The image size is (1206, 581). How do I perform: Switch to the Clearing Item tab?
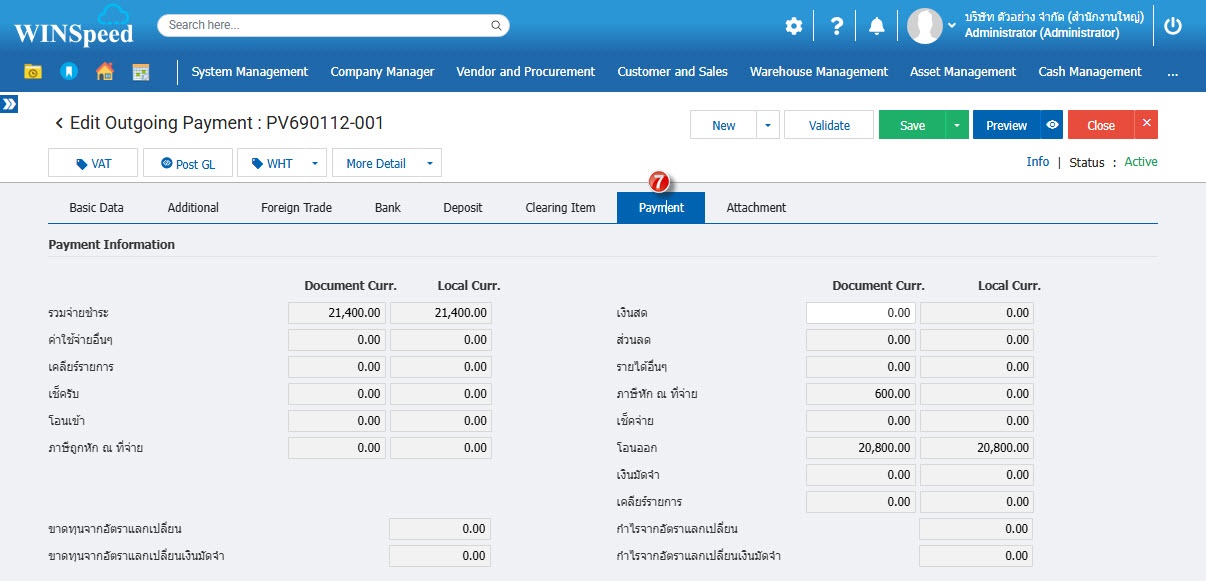tap(560, 208)
